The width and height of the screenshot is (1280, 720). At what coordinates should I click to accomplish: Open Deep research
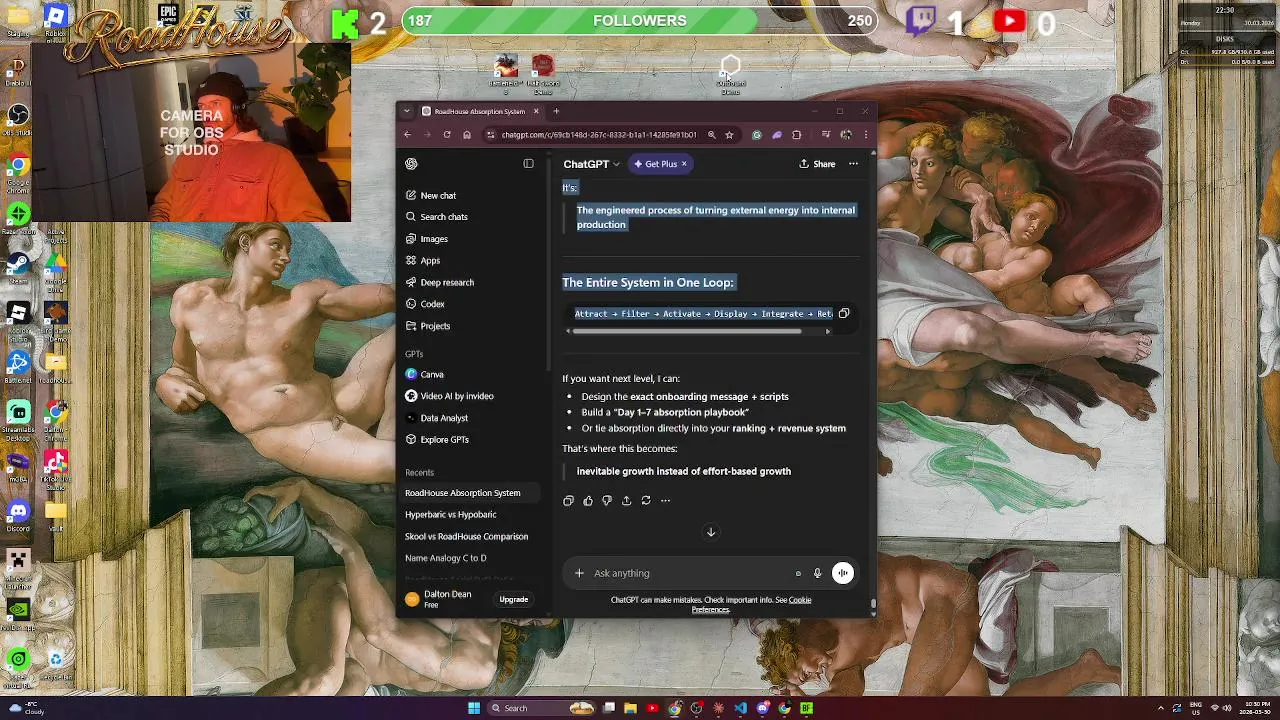pos(439,282)
